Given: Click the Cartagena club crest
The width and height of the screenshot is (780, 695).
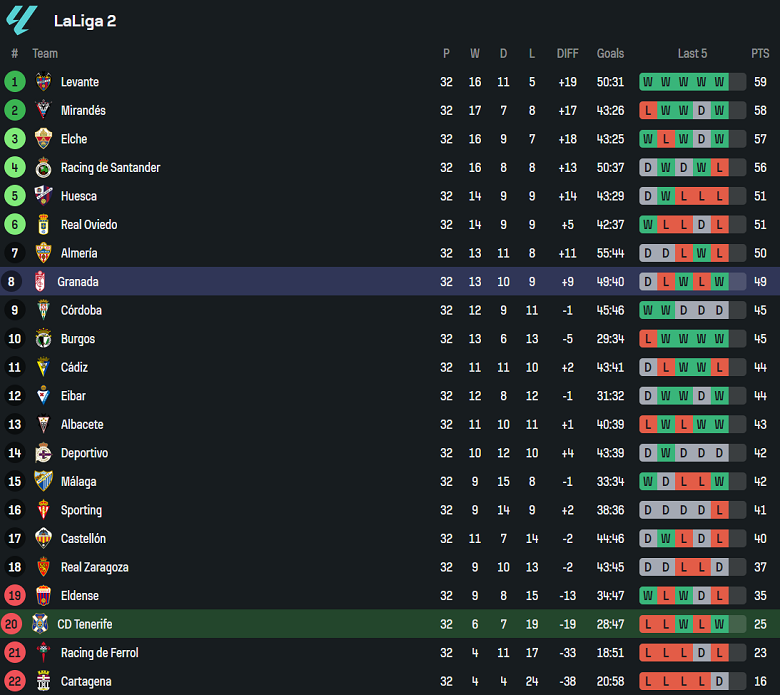Looking at the screenshot, I should click(43, 681).
